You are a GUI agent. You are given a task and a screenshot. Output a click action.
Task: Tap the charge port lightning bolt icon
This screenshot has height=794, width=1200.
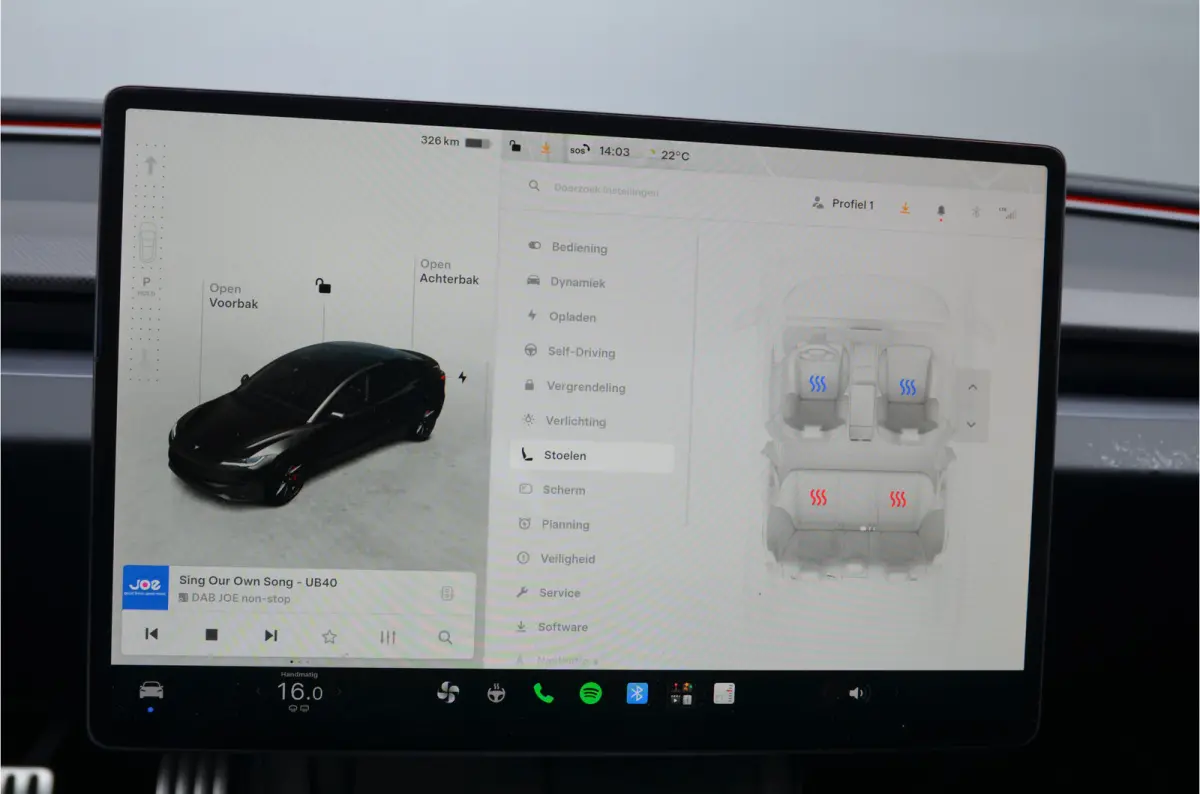462,377
